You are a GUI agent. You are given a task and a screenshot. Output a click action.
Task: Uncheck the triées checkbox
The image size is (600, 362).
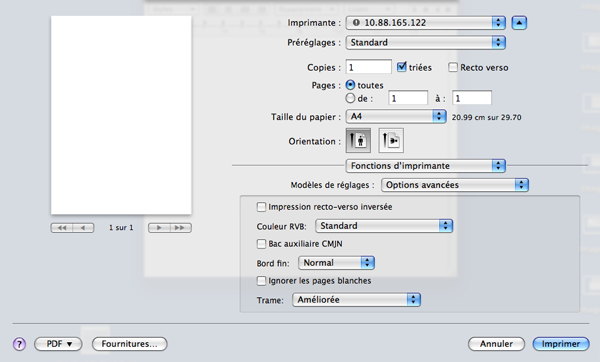point(401,67)
